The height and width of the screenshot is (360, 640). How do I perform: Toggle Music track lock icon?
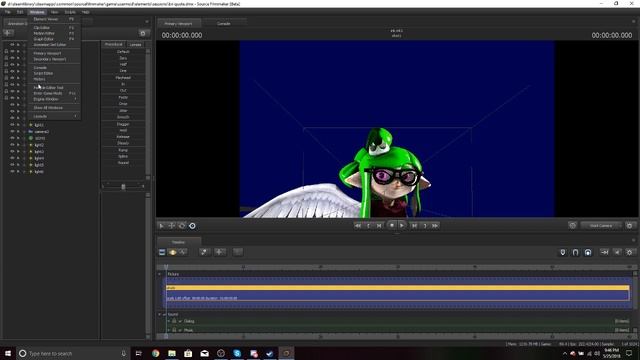174,330
